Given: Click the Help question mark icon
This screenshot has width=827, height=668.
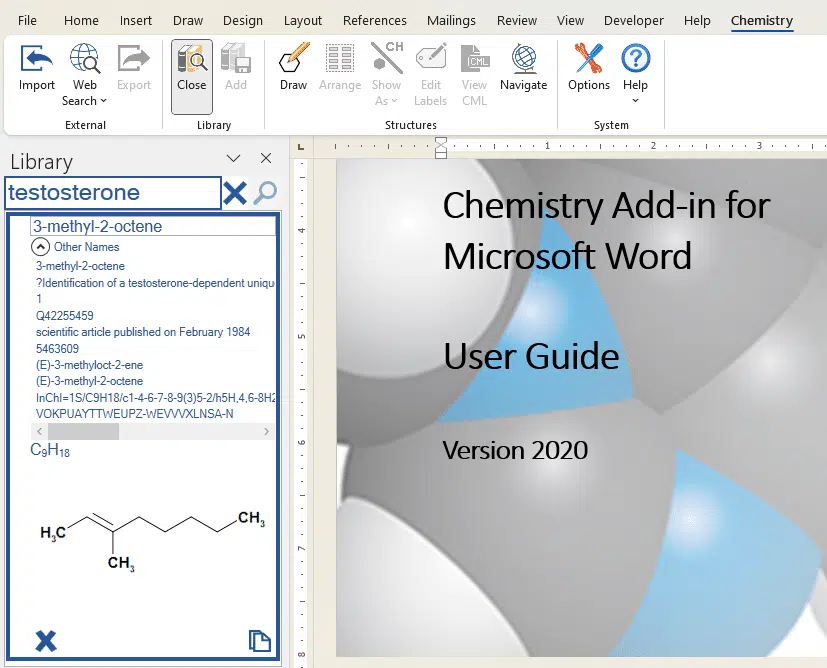Looking at the screenshot, I should click(x=636, y=58).
